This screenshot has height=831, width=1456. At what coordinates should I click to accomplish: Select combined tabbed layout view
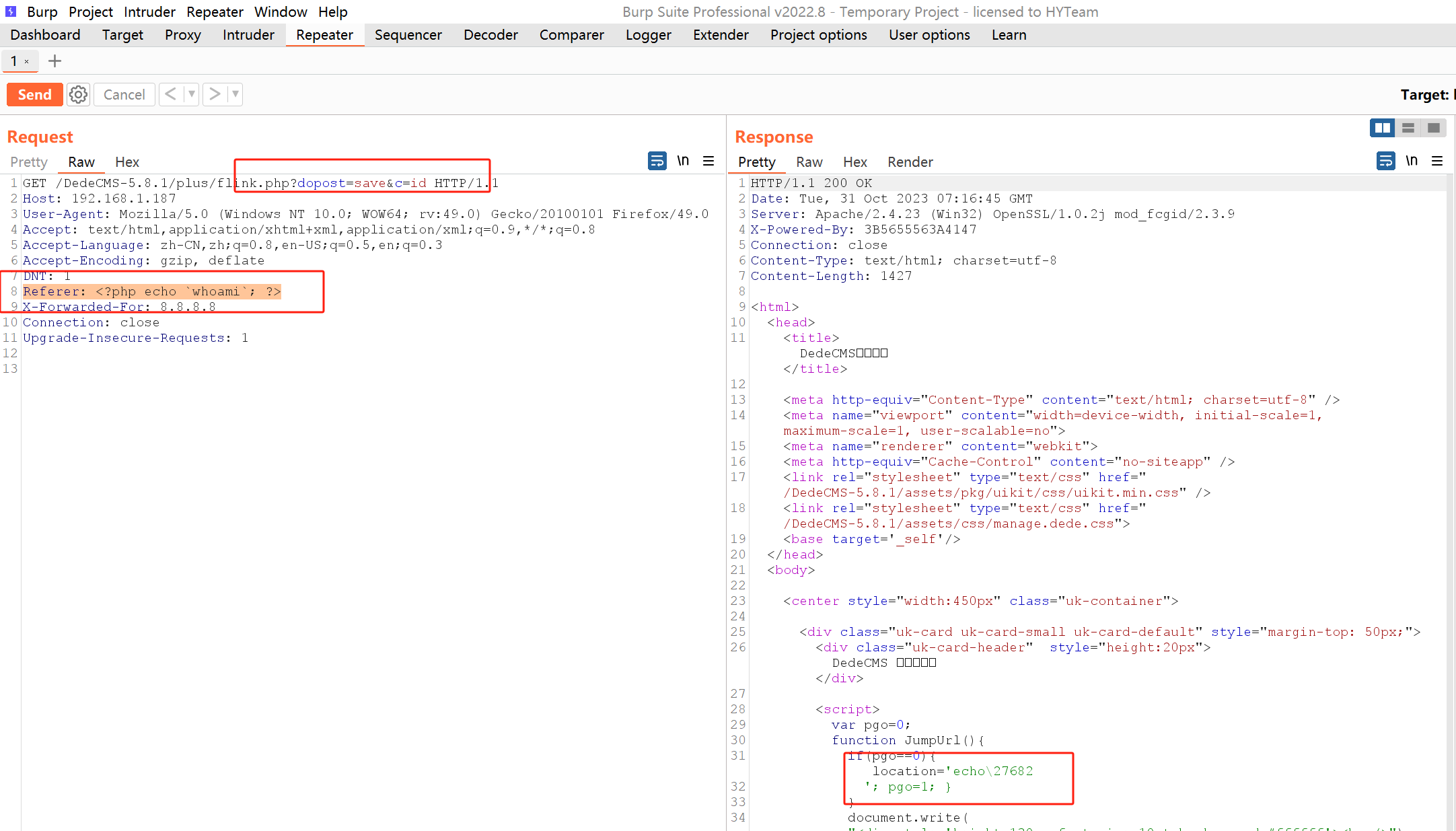[x=1433, y=128]
